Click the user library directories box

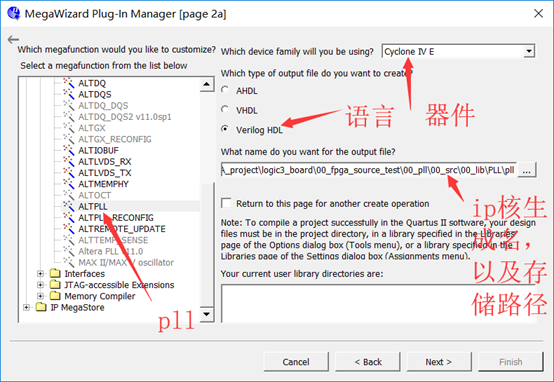click(379, 303)
